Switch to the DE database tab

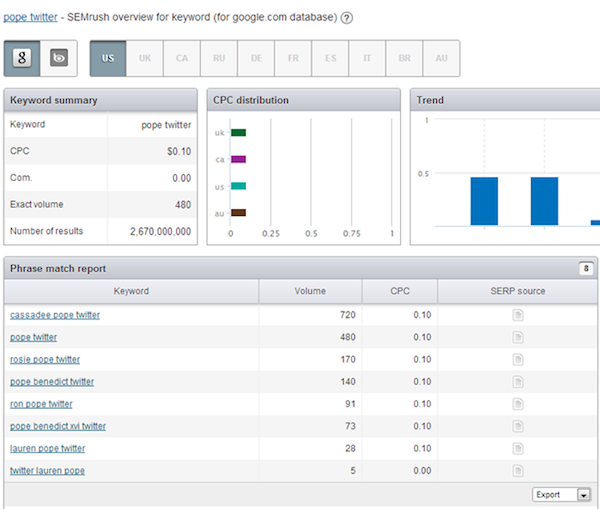(256, 58)
